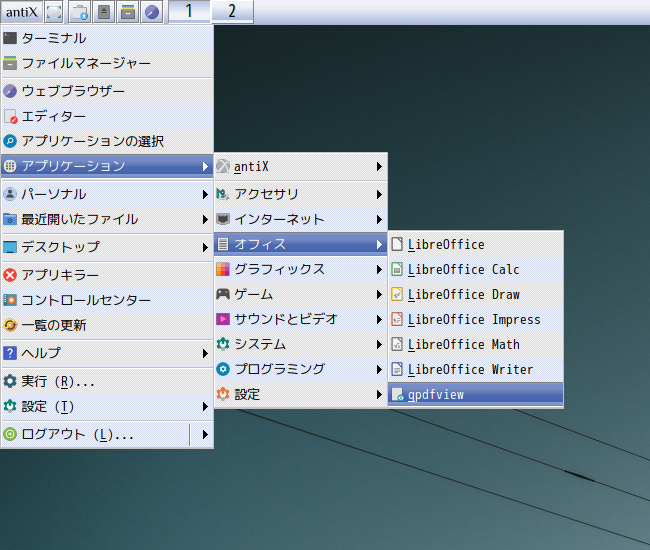
Task: Open the グラフィックス category
Action: 301,269
